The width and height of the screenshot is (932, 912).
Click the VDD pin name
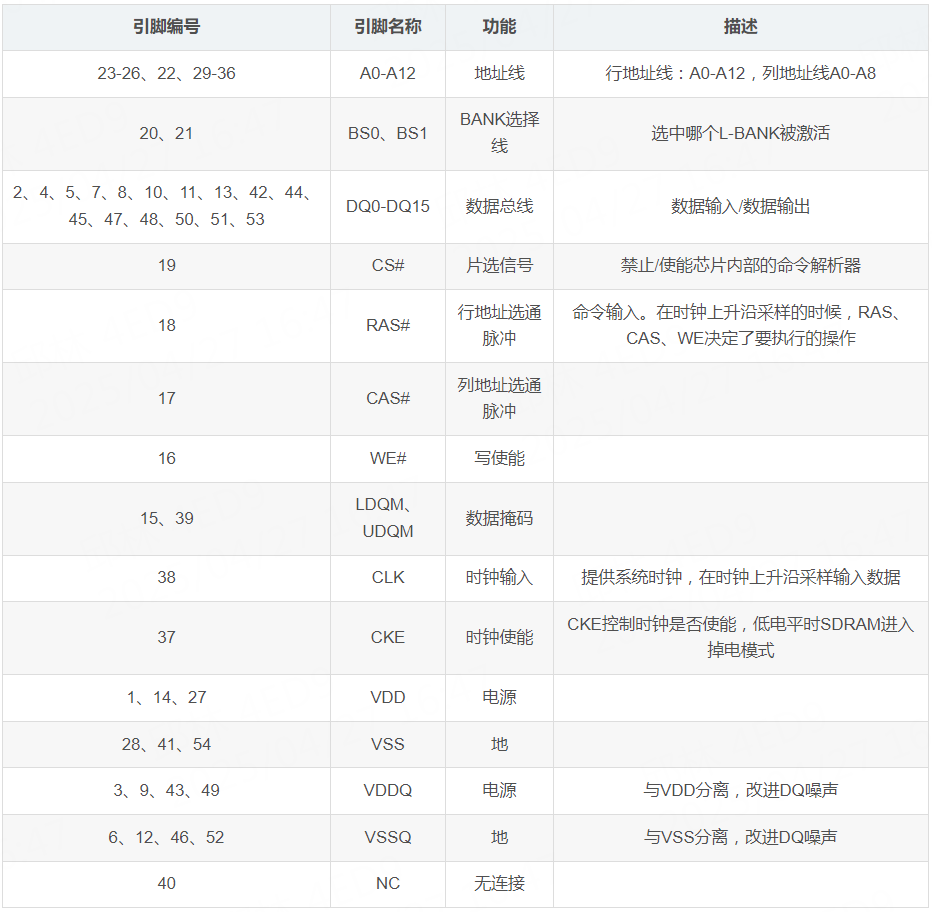pyautogui.click(x=388, y=697)
